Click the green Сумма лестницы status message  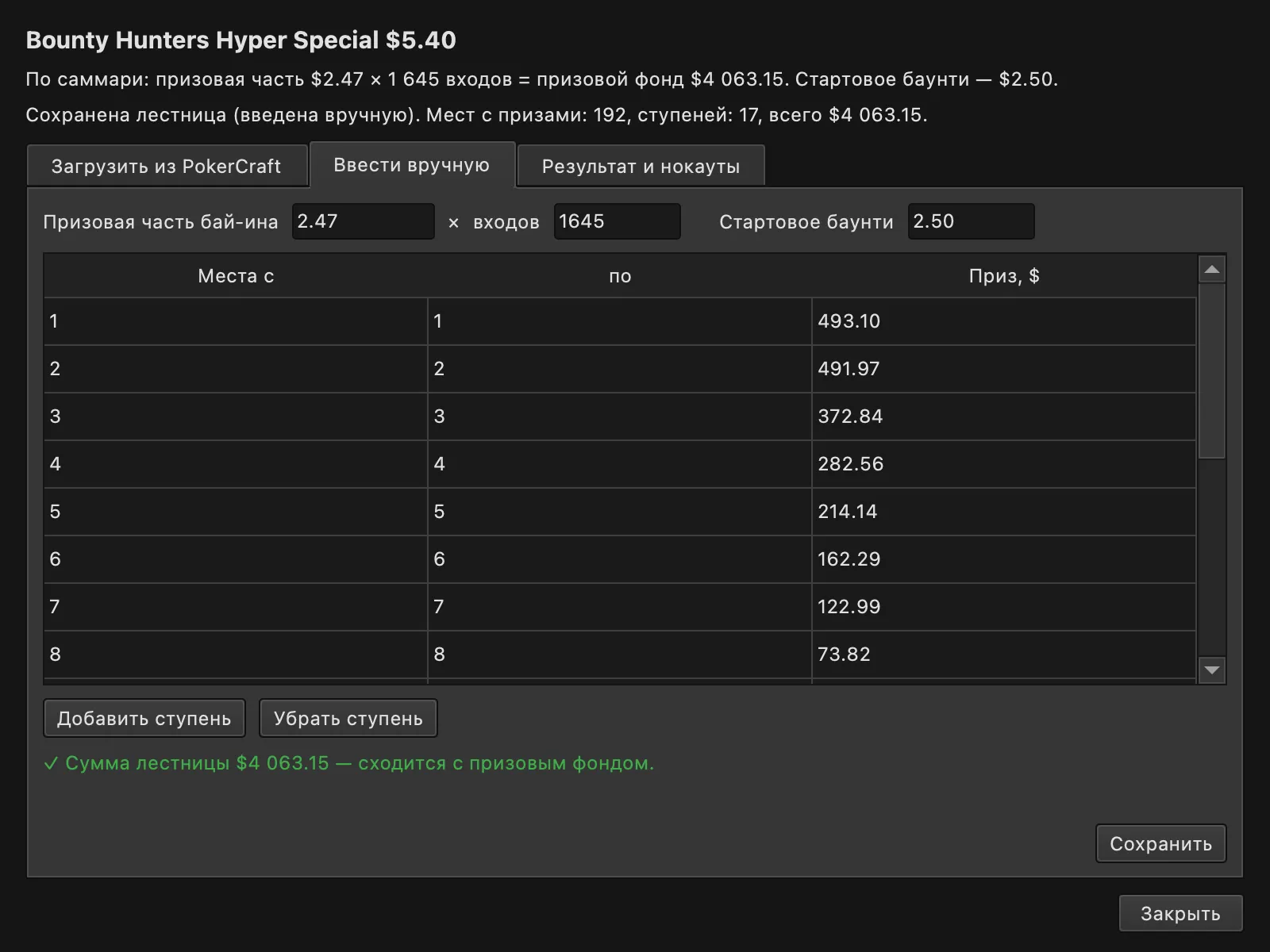click(x=349, y=763)
